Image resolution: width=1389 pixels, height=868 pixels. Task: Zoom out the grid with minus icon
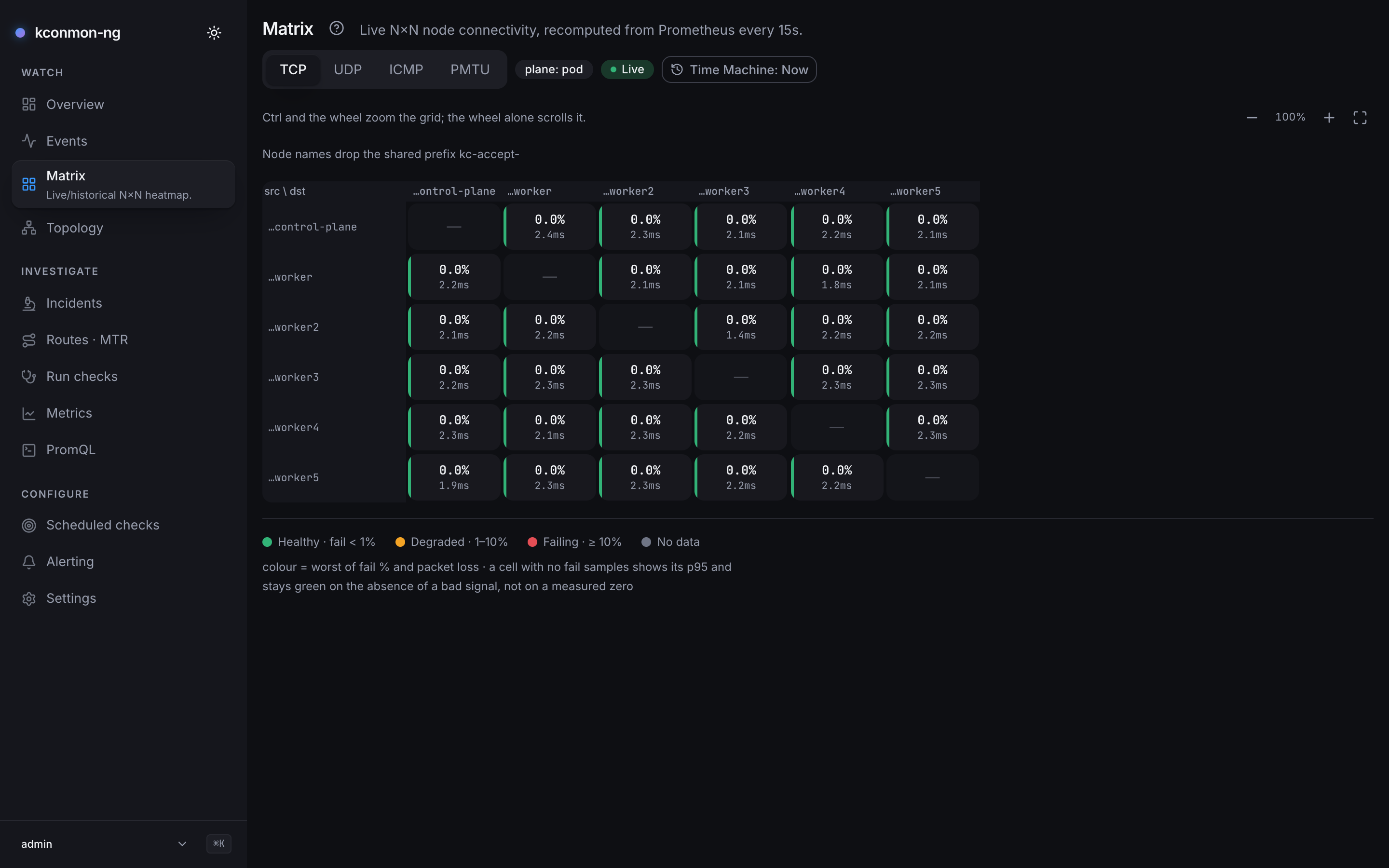tap(1252, 118)
